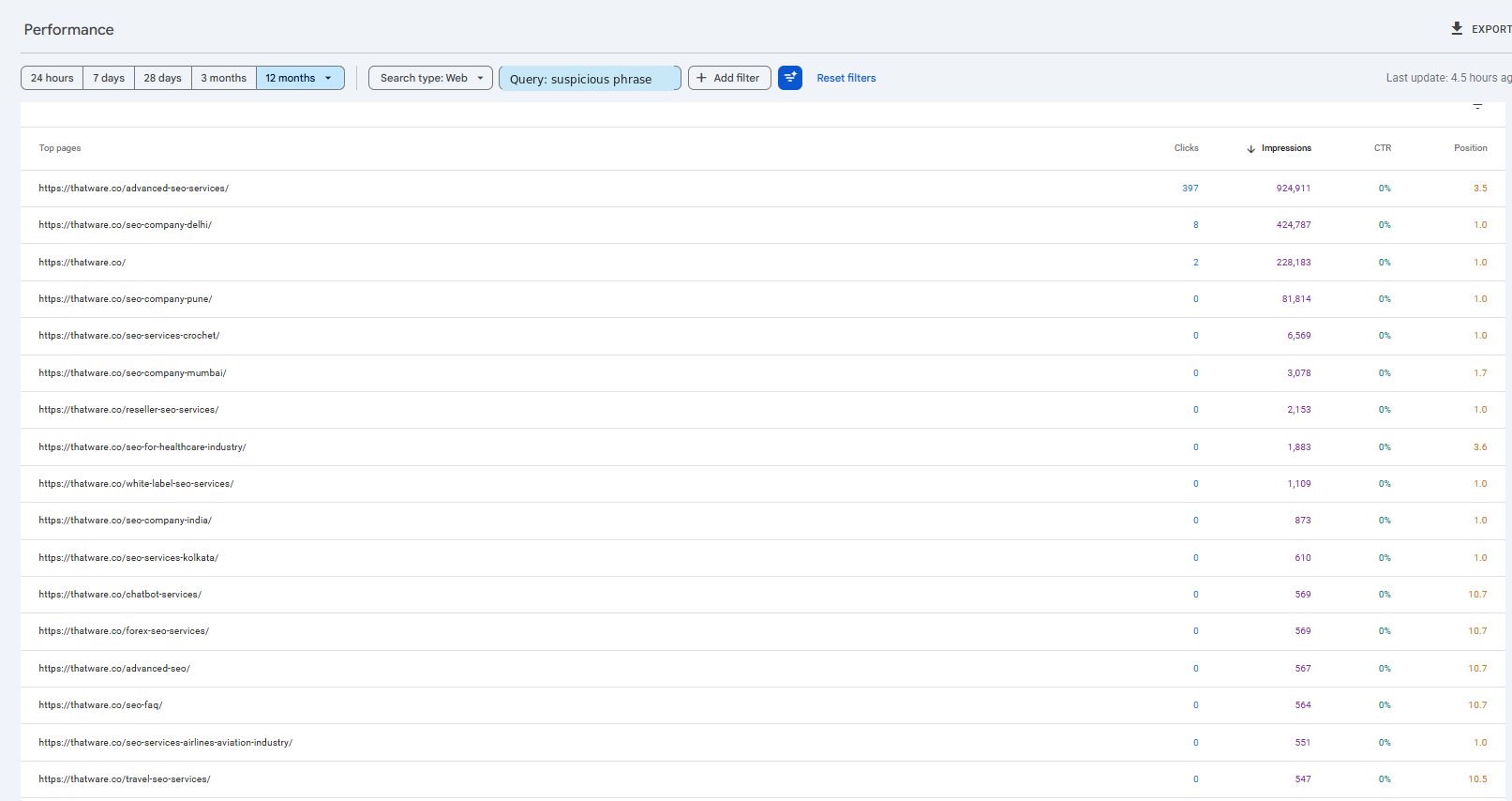1512x801 pixels.
Task: Open the seo-company-pune page row
Action: tap(763, 299)
